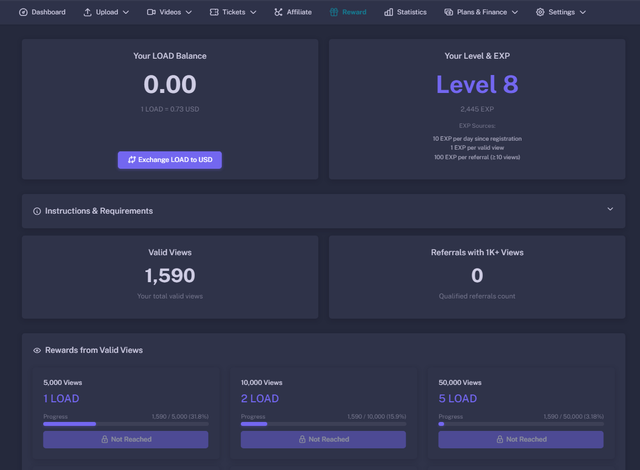The height and width of the screenshot is (470, 640).
Task: Click the lock icon on 50,000 Views card
Action: pyautogui.click(x=500, y=439)
